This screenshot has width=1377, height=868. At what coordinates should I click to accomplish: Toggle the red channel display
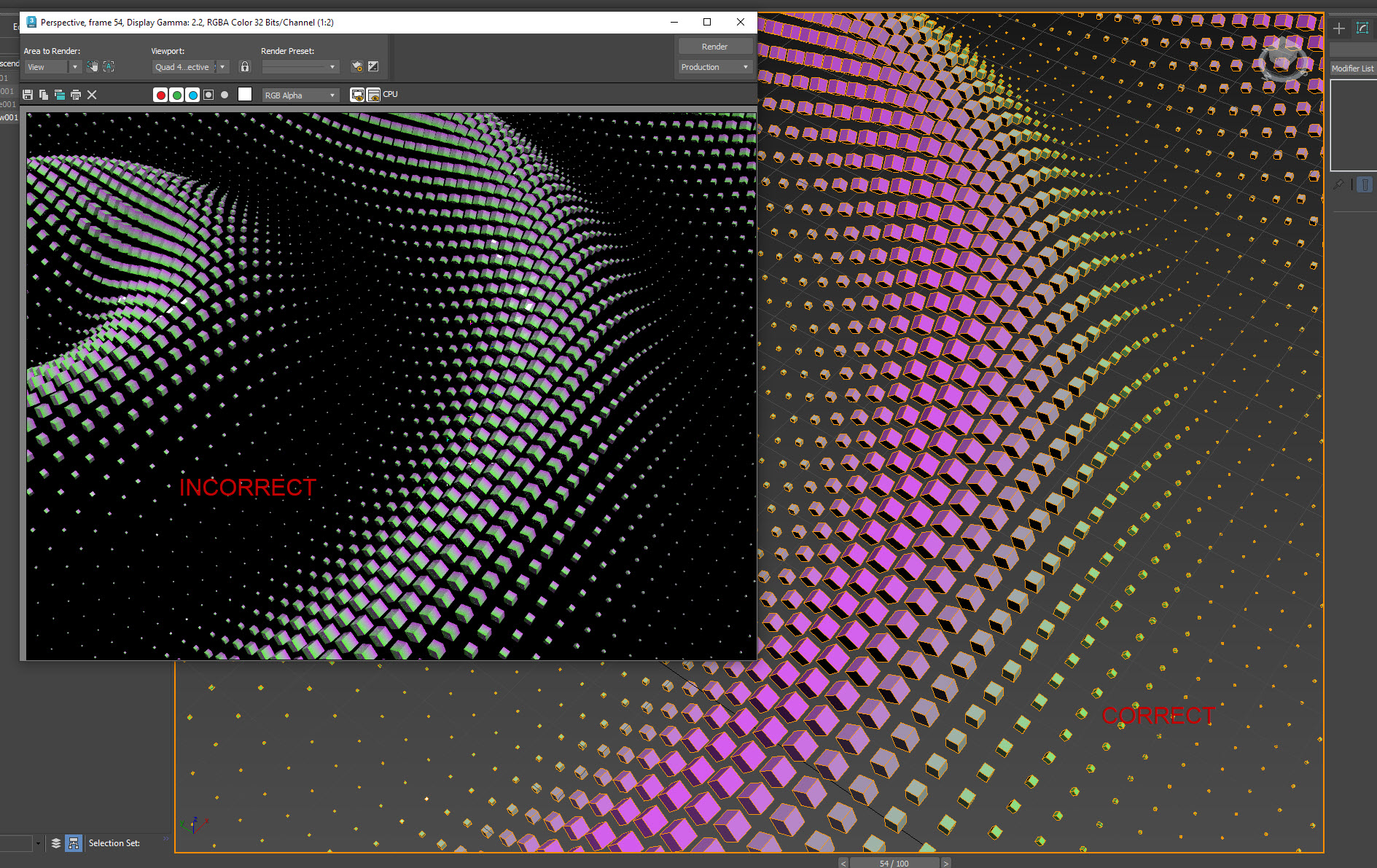160,95
